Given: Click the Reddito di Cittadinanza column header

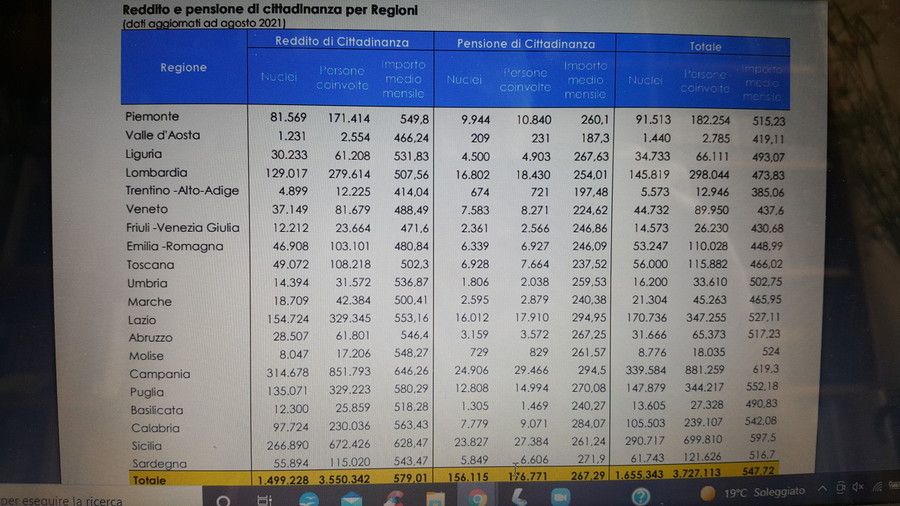Looking at the screenshot, I should 341,40.
